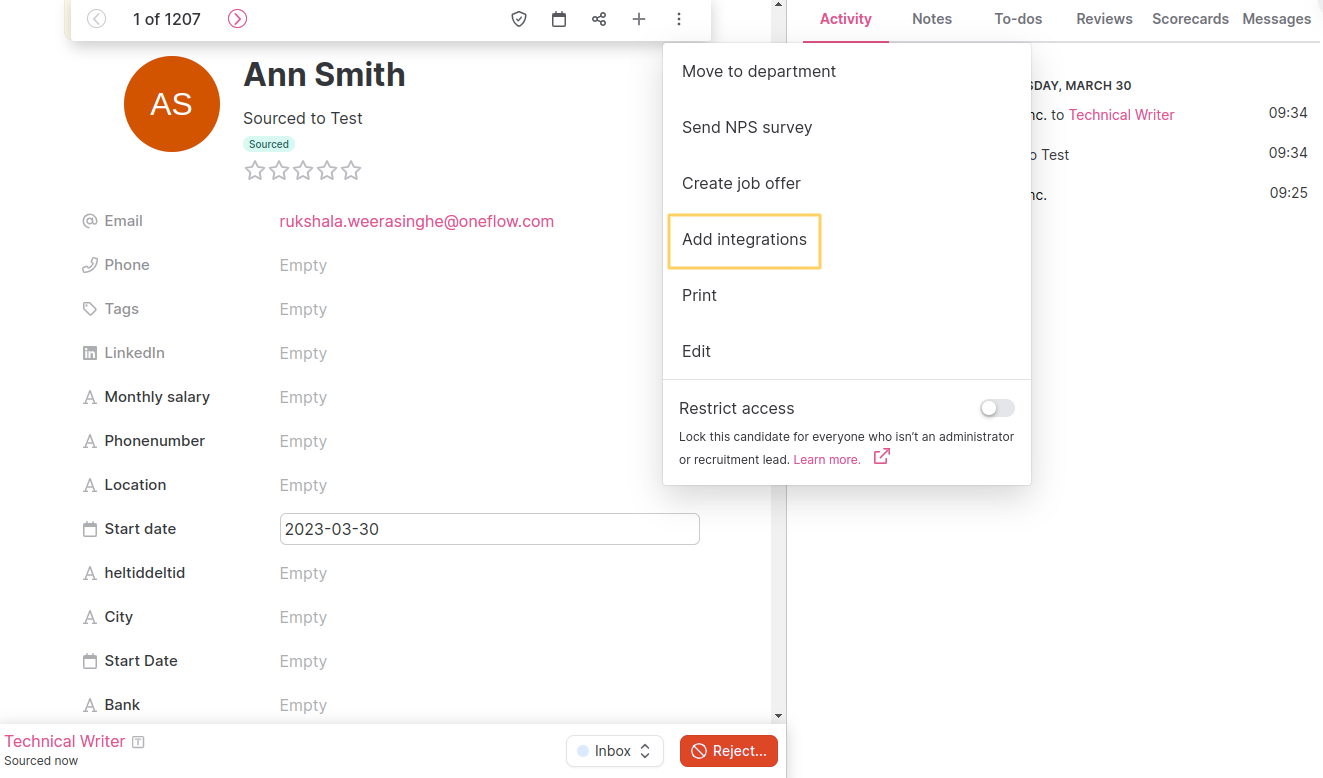The image size is (1323, 778).
Task: Open Technical Writer link in activity feed
Action: pyautogui.click(x=1121, y=115)
